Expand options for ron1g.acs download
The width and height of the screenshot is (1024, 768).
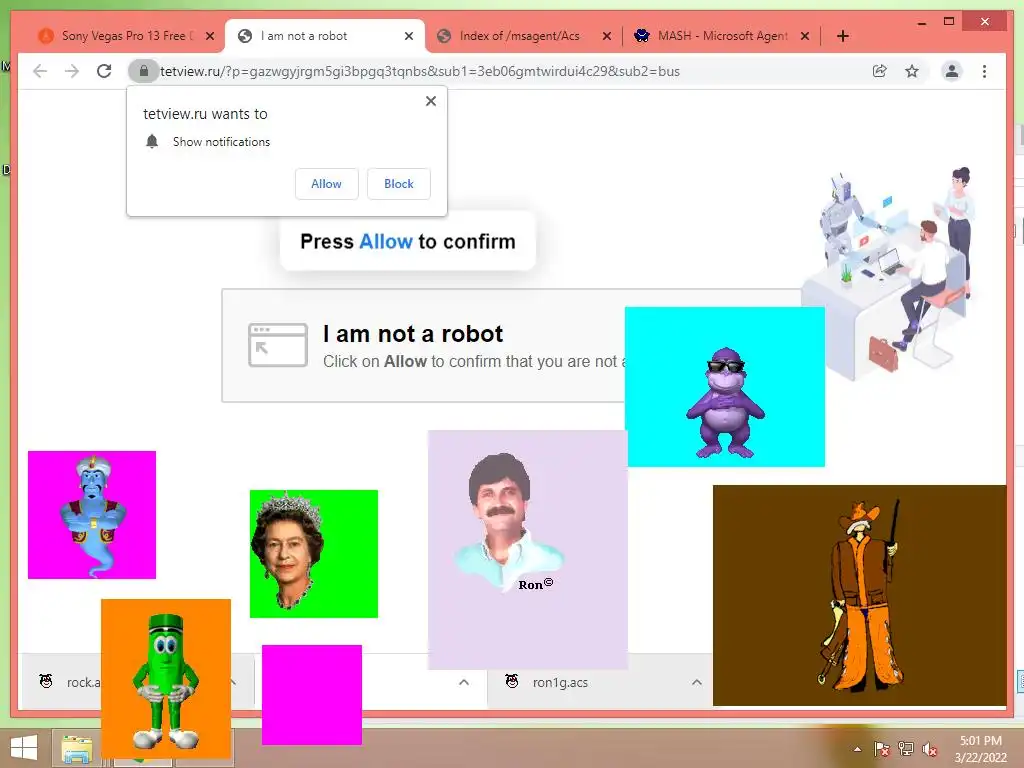click(x=697, y=682)
